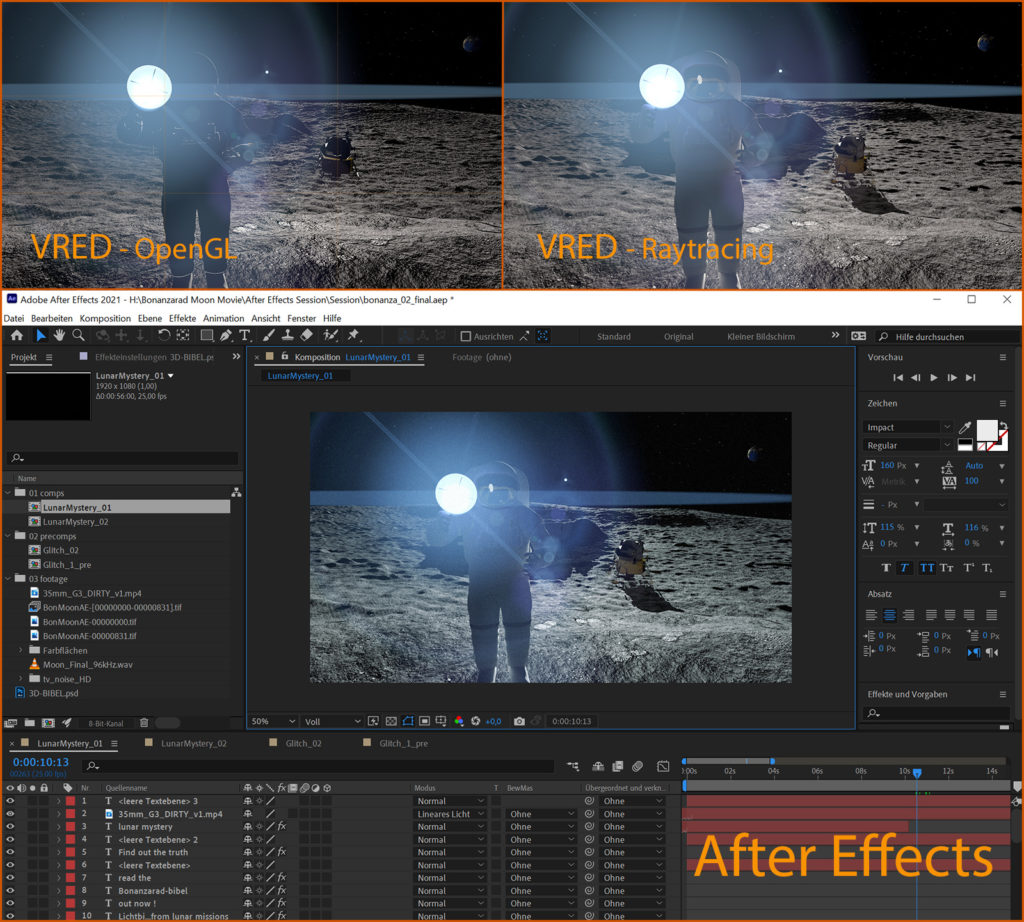Left-align text in Absatz panel
The width and height of the screenshot is (1024, 922).
point(871,615)
